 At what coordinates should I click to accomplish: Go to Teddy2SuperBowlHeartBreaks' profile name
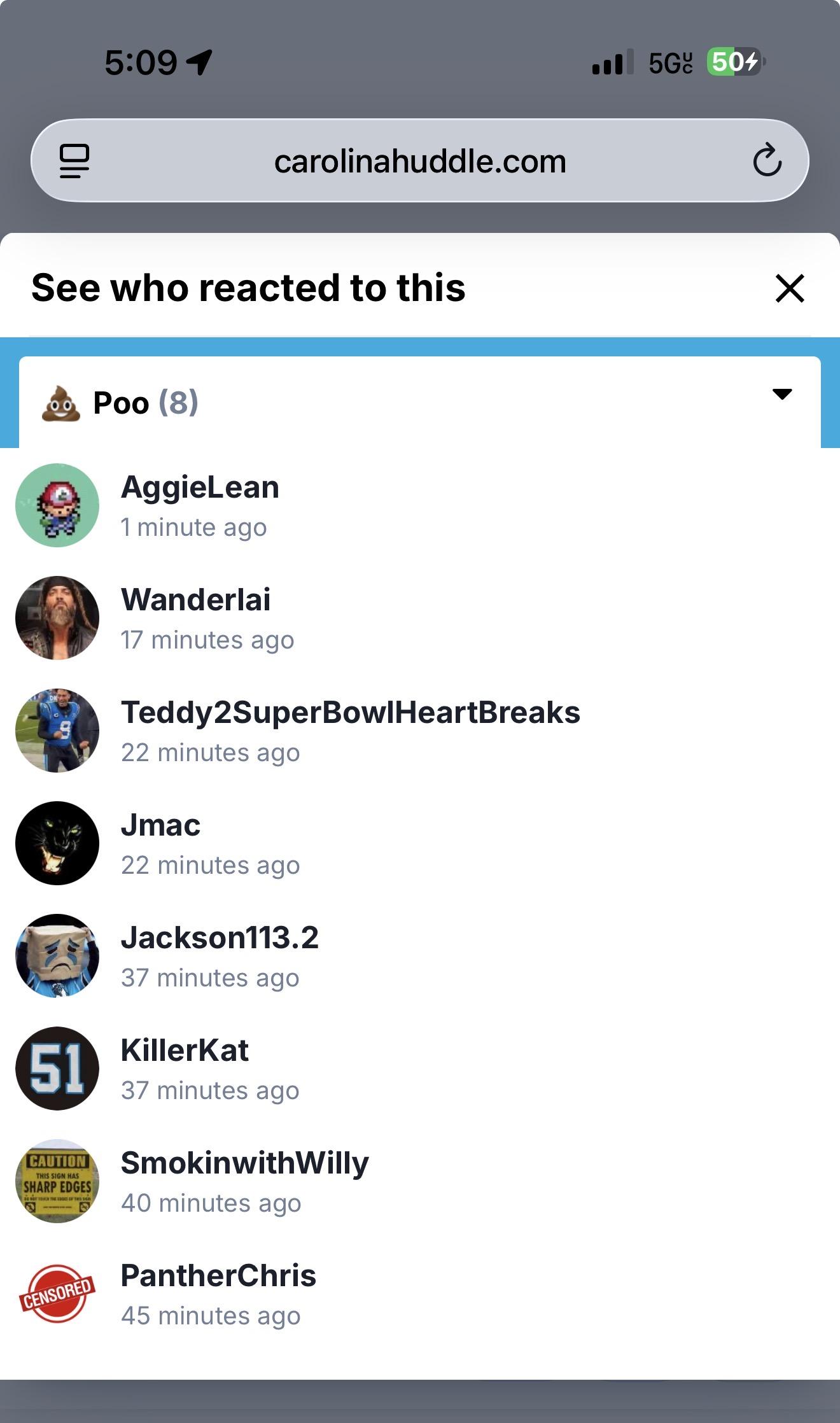click(351, 713)
